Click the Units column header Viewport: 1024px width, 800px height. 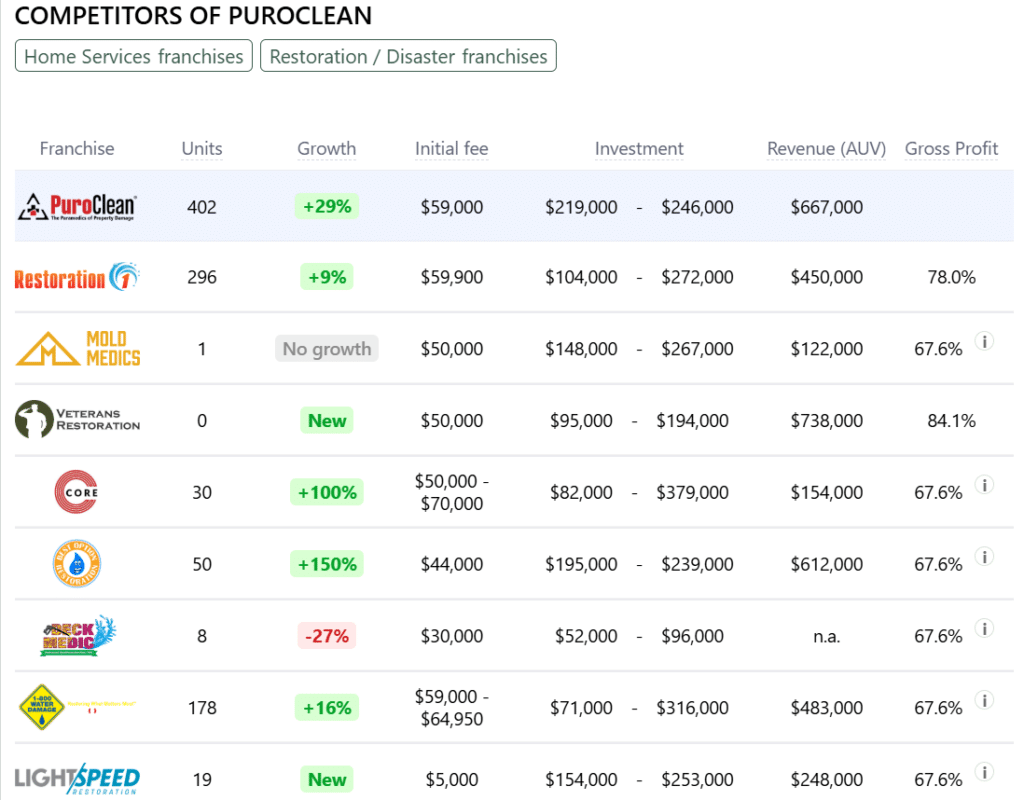click(202, 149)
